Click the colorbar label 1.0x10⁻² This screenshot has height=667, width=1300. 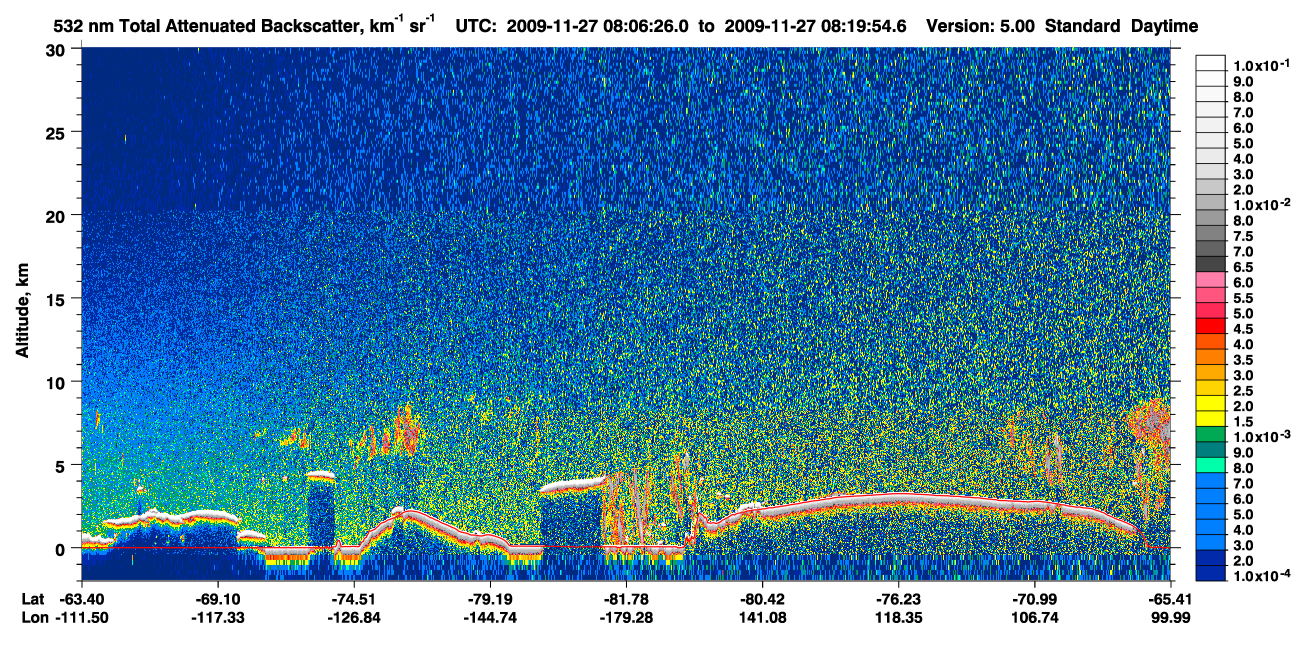[1263, 203]
